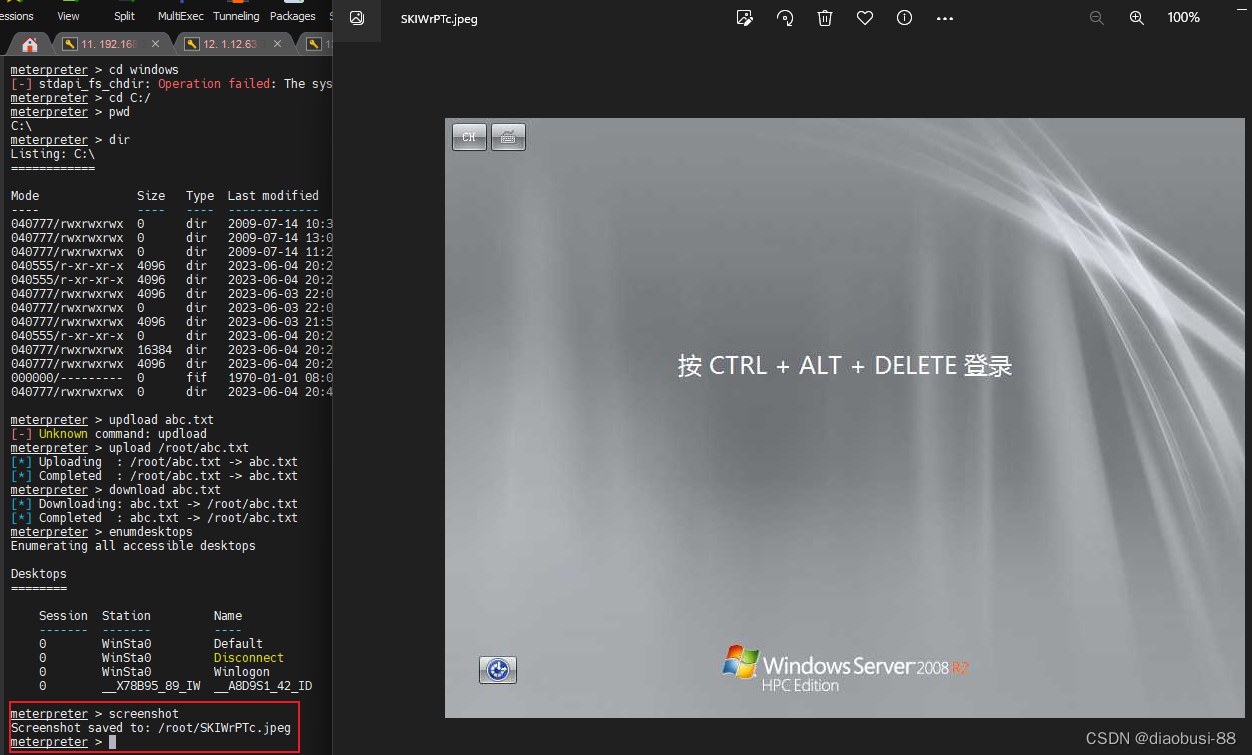Click the zoom in magnifier icon
The height and width of the screenshot is (755, 1252).
tap(1137, 18)
